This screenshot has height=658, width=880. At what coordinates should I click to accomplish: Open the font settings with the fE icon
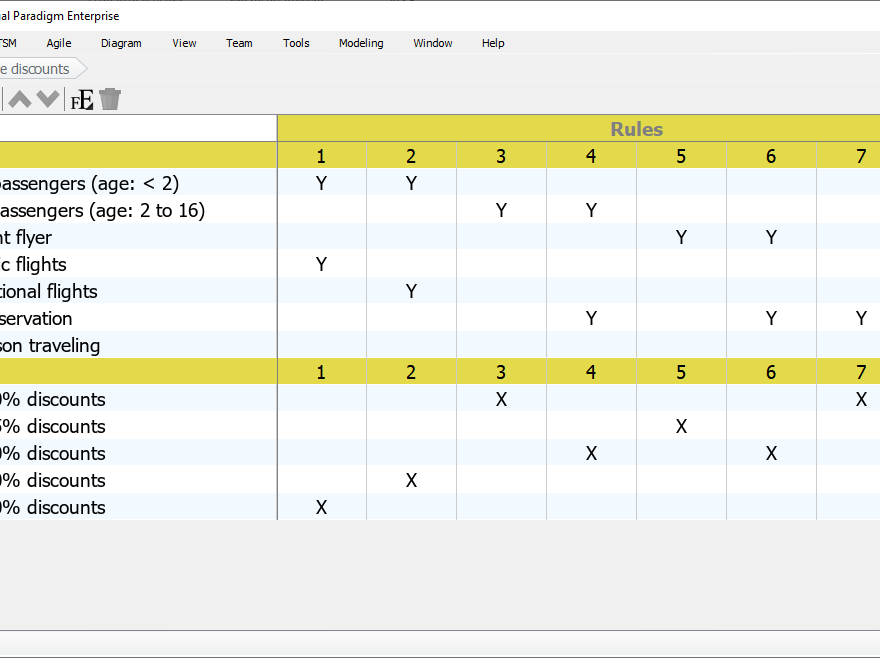coord(80,99)
